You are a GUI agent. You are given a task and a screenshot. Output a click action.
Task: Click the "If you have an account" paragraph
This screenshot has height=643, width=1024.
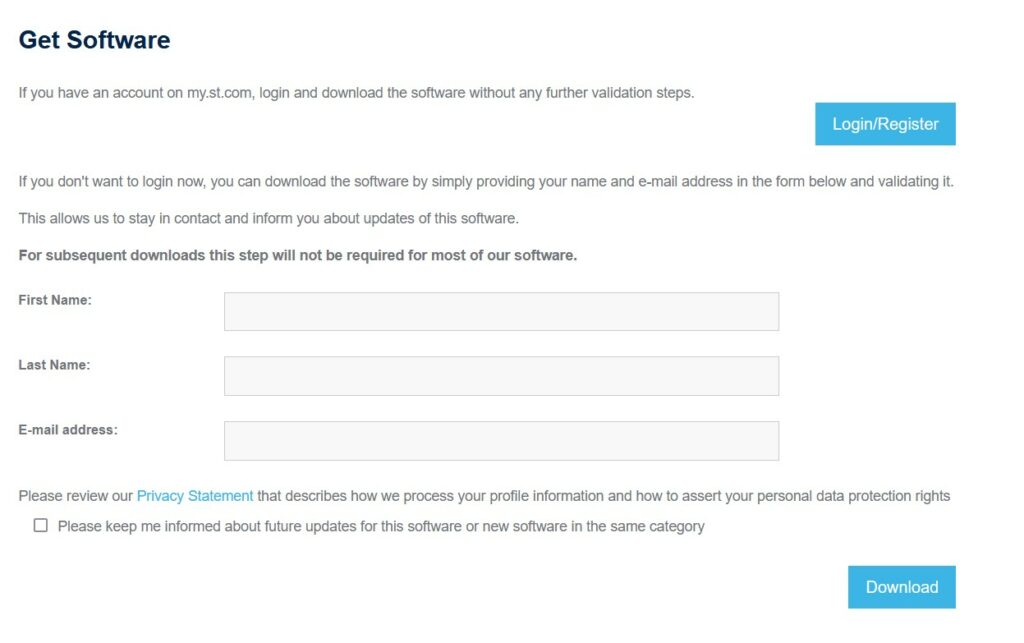pyautogui.click(x=356, y=93)
